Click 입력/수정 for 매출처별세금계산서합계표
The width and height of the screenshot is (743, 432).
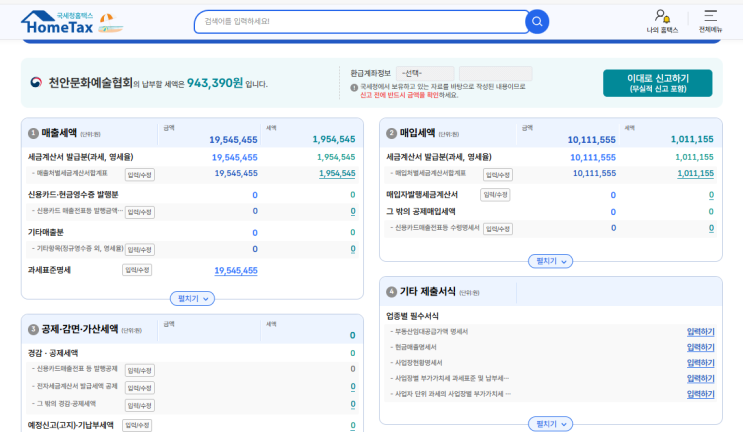click(x=140, y=175)
